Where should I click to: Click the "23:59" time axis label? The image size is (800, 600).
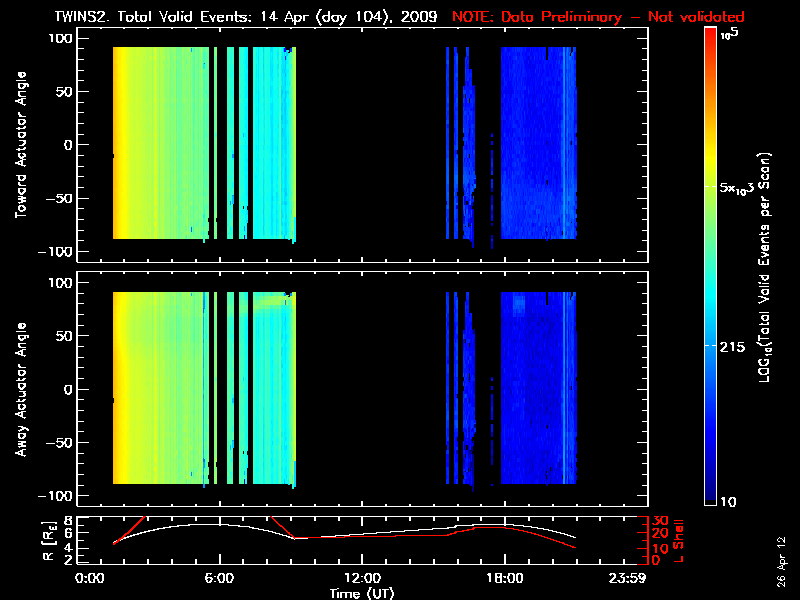[627, 578]
